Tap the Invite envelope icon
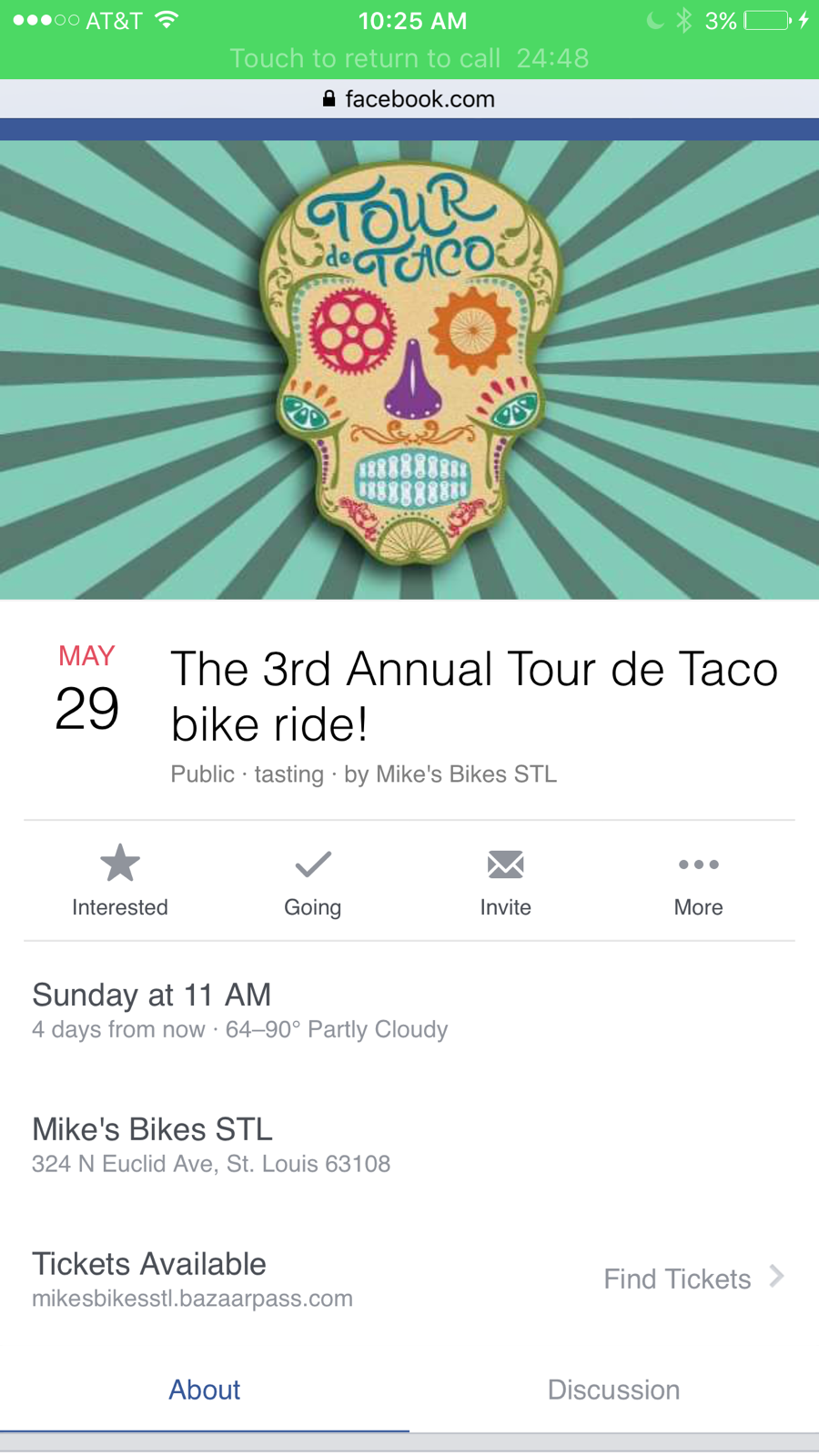The width and height of the screenshot is (819, 1456). coord(505,864)
